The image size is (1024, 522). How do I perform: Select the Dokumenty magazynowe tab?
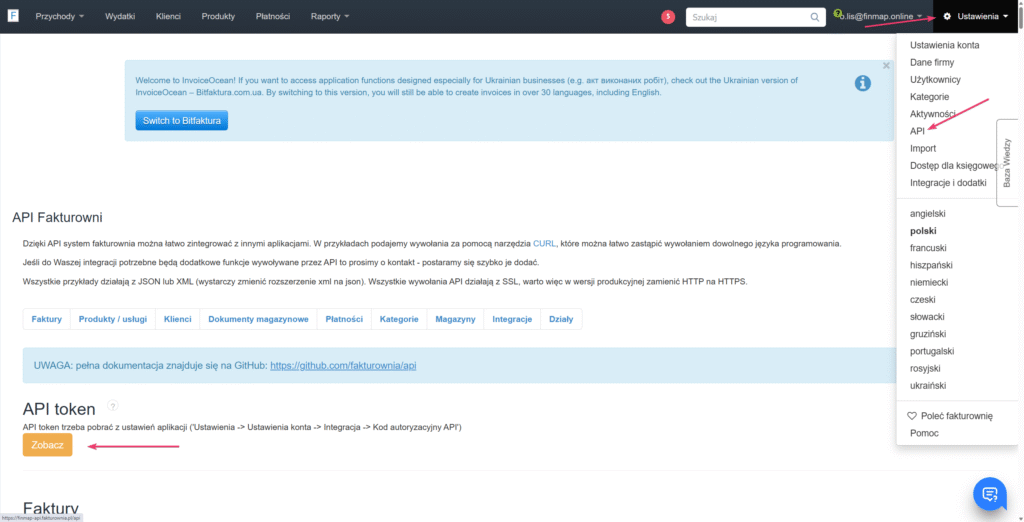point(258,319)
